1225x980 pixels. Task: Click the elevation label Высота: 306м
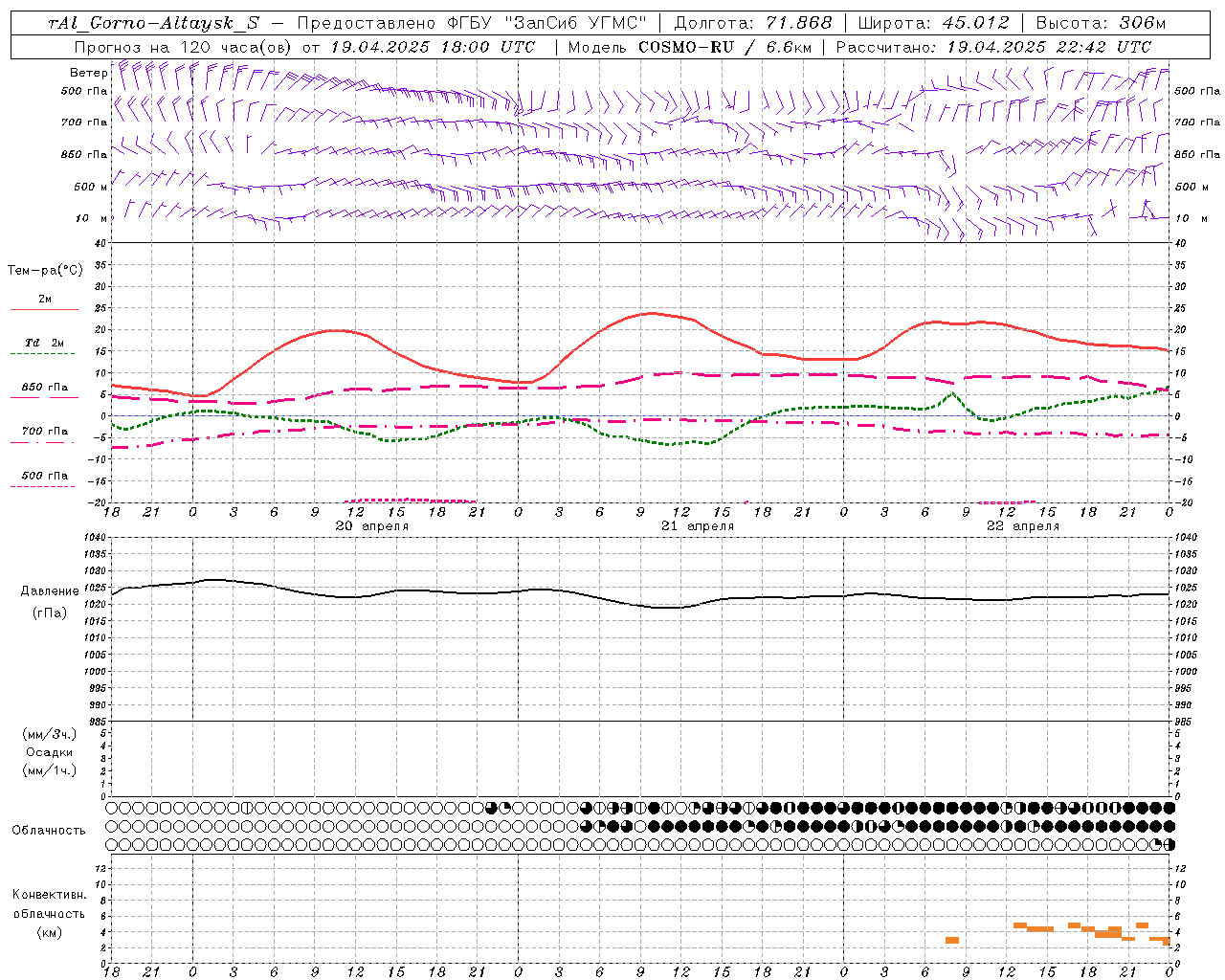1102,23
